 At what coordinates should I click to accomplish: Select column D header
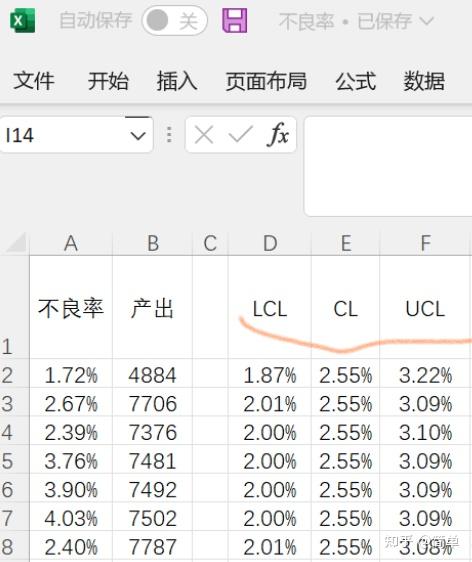(270, 243)
